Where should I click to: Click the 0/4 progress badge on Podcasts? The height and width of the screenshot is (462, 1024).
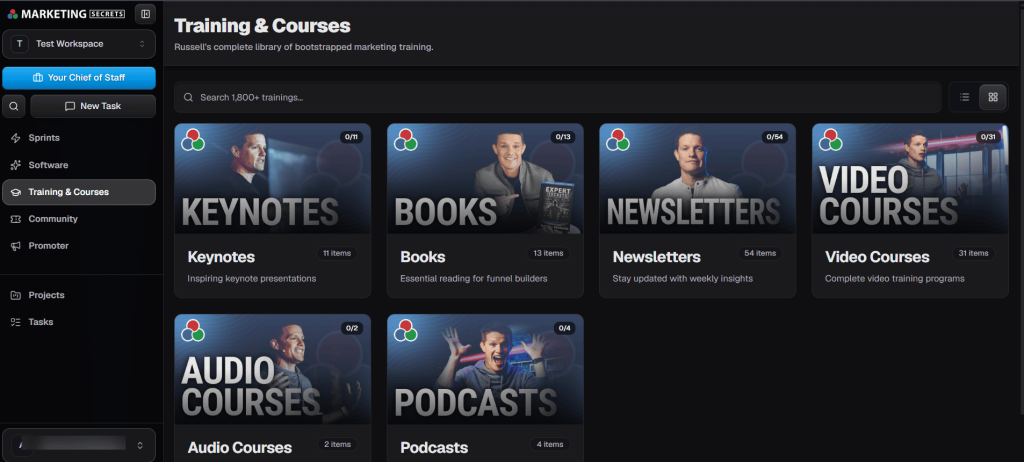pos(564,328)
